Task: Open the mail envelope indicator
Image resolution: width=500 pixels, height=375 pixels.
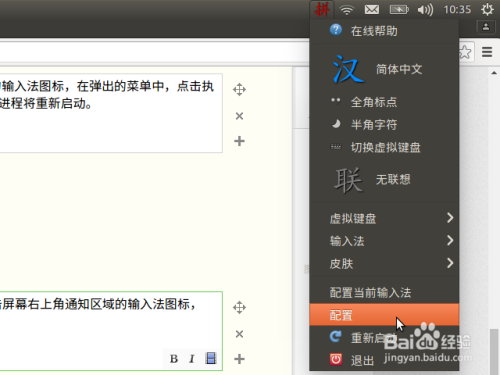Action: [372, 9]
